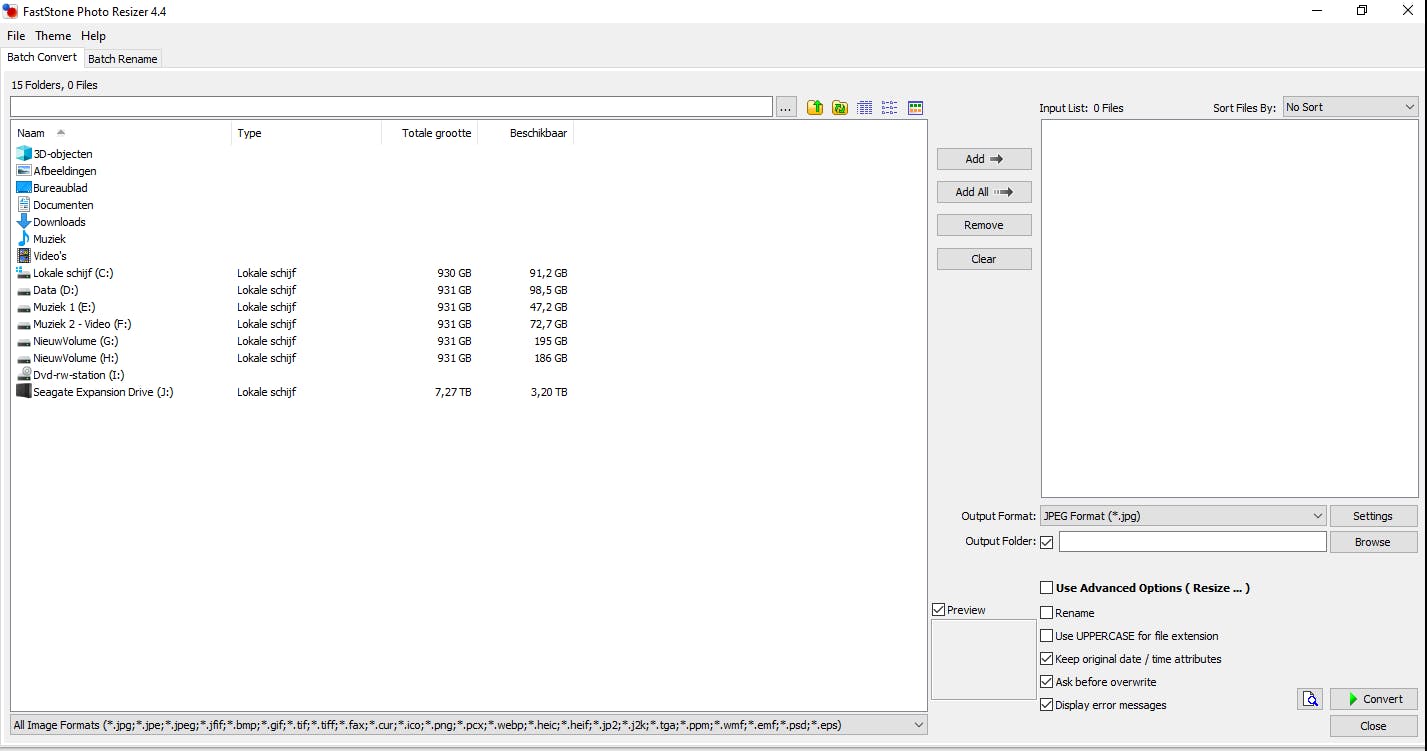Viewport: 1427px width, 751px height.
Task: Select the NieuwVolume (H:) row
Action: [294, 358]
